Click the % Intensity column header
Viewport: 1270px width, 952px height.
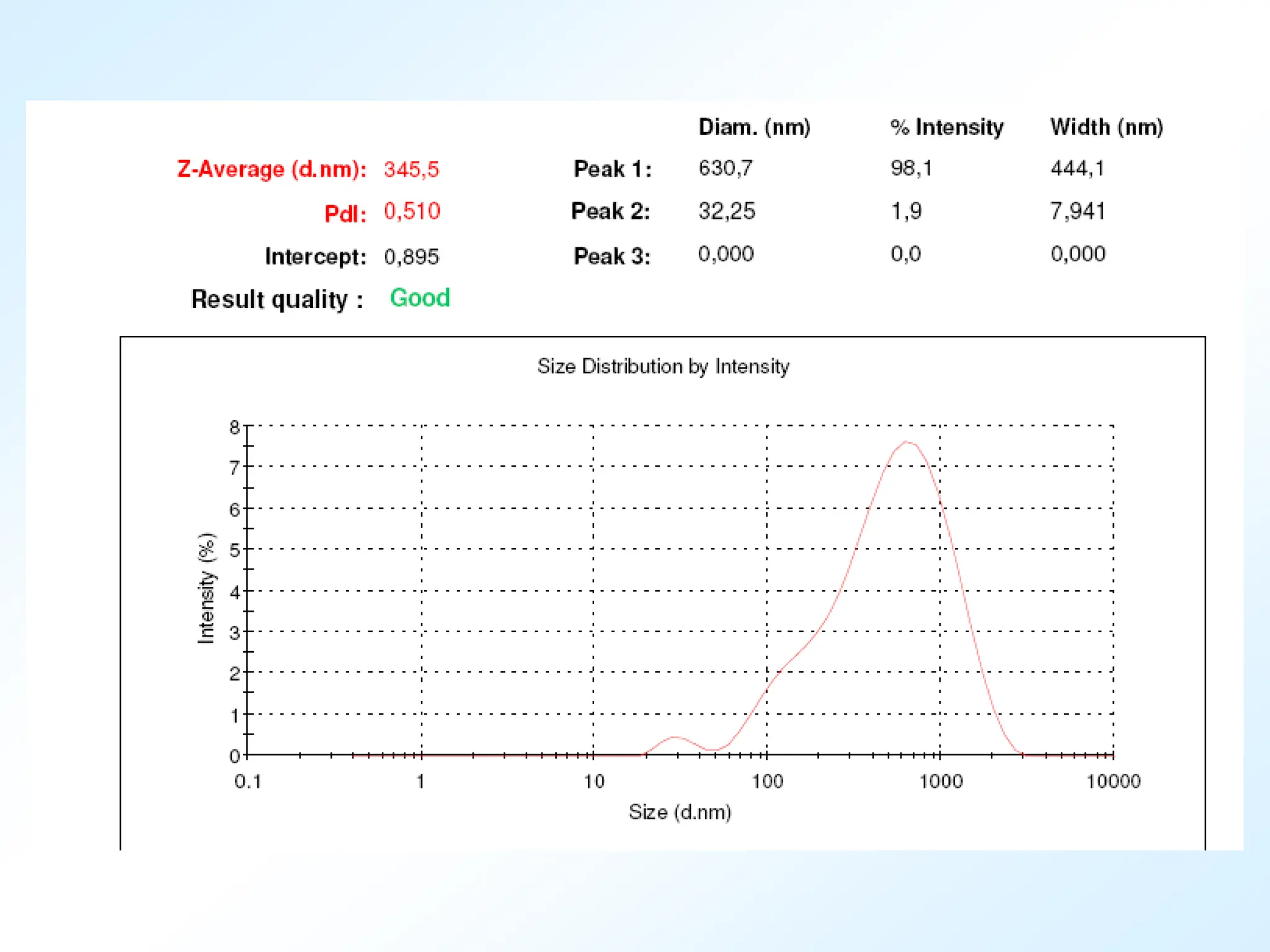[946, 127]
